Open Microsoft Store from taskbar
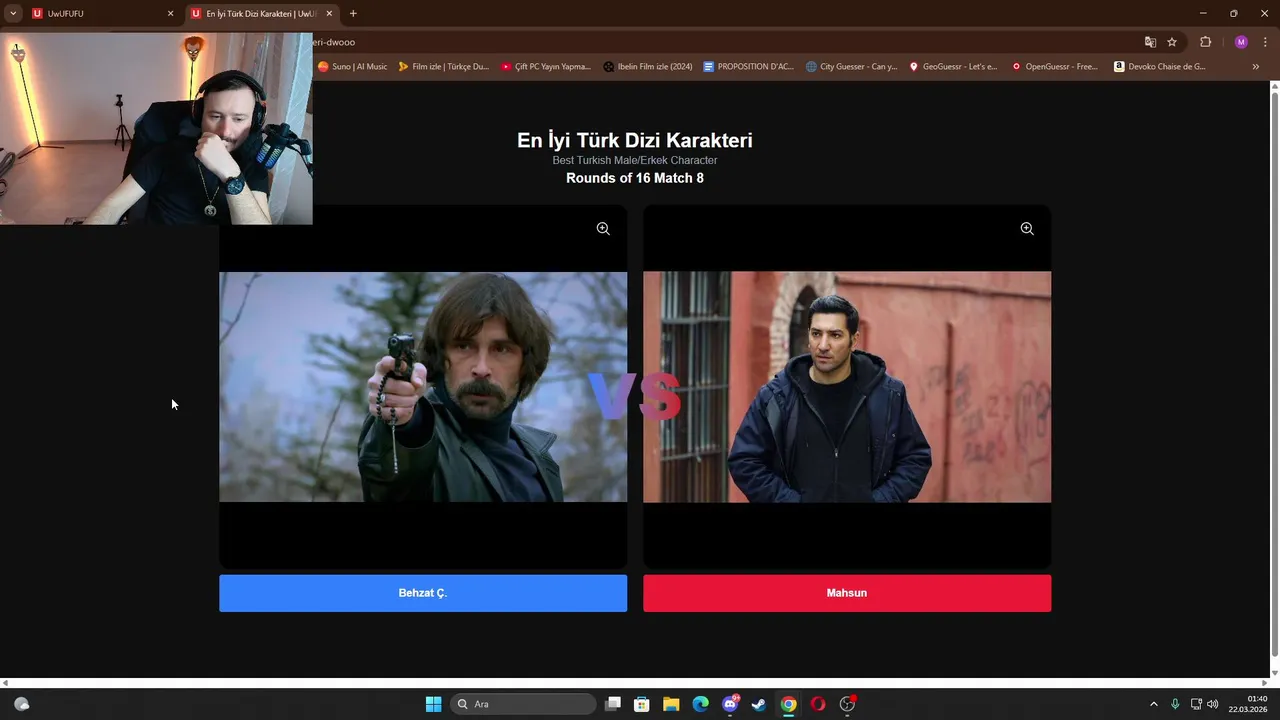Screen dimensions: 1280x720 (642, 704)
